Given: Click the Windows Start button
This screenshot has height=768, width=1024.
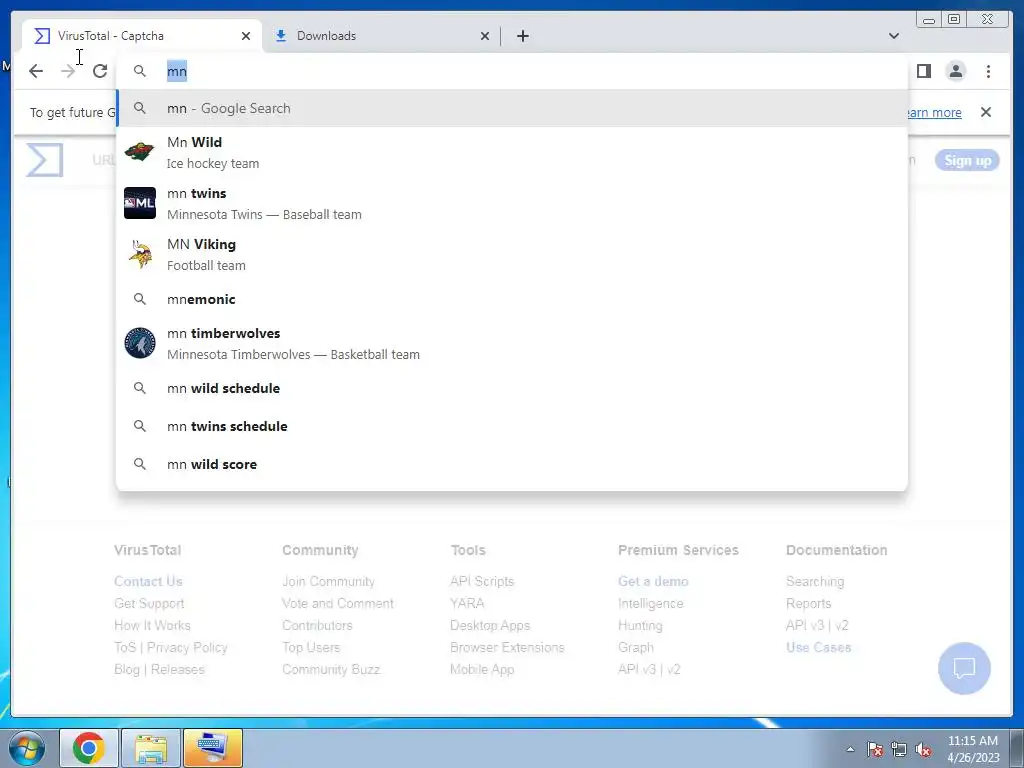Looking at the screenshot, I should (x=27, y=748).
